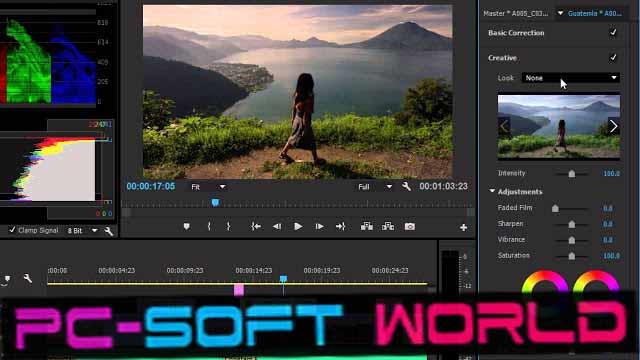
Task: Adjust the Intensity slider
Action: tap(571, 173)
